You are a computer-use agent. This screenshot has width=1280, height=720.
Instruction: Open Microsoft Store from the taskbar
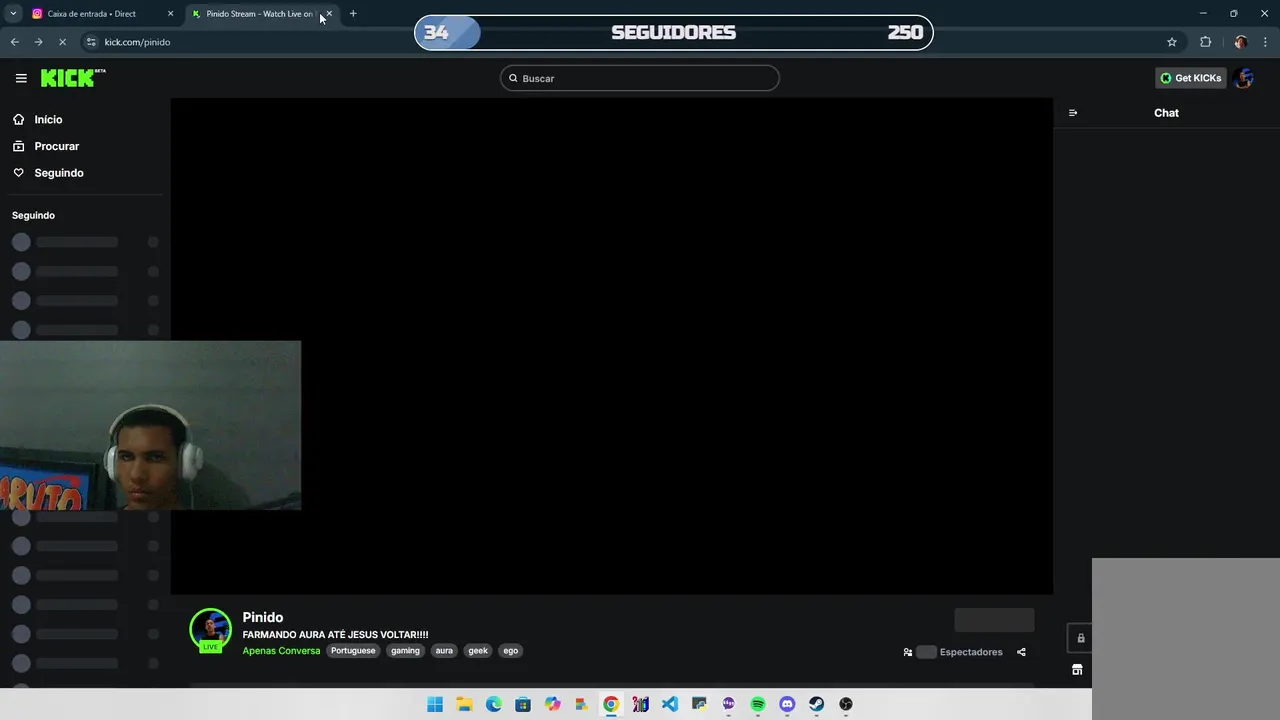(523, 704)
